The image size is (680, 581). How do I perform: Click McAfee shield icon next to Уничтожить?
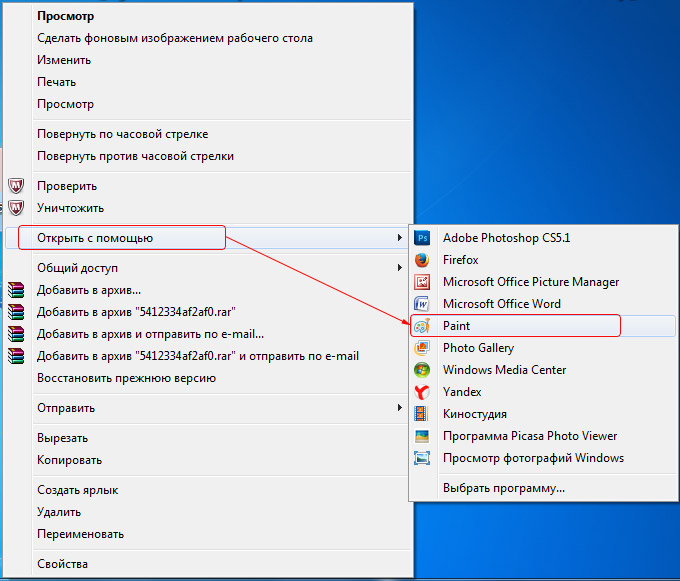click(16, 208)
